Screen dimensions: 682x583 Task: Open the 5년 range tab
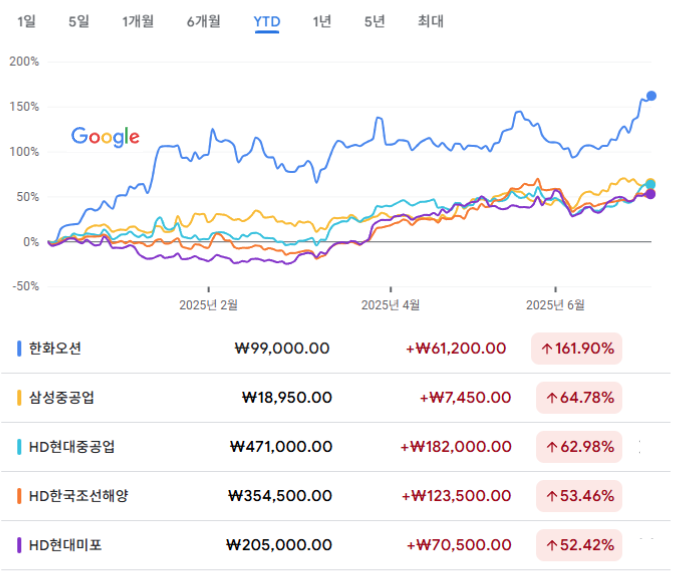click(374, 21)
